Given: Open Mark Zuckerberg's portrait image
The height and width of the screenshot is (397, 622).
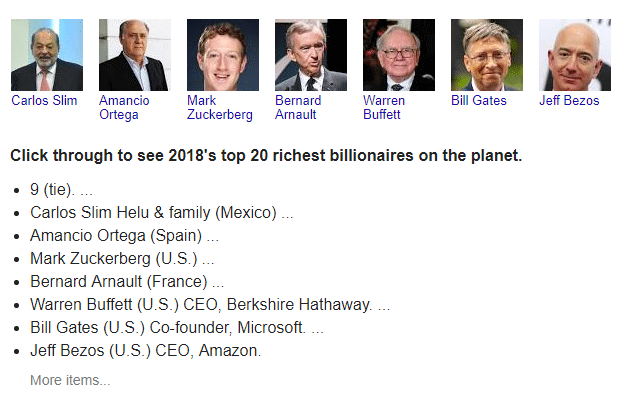Looking at the screenshot, I should [223, 55].
